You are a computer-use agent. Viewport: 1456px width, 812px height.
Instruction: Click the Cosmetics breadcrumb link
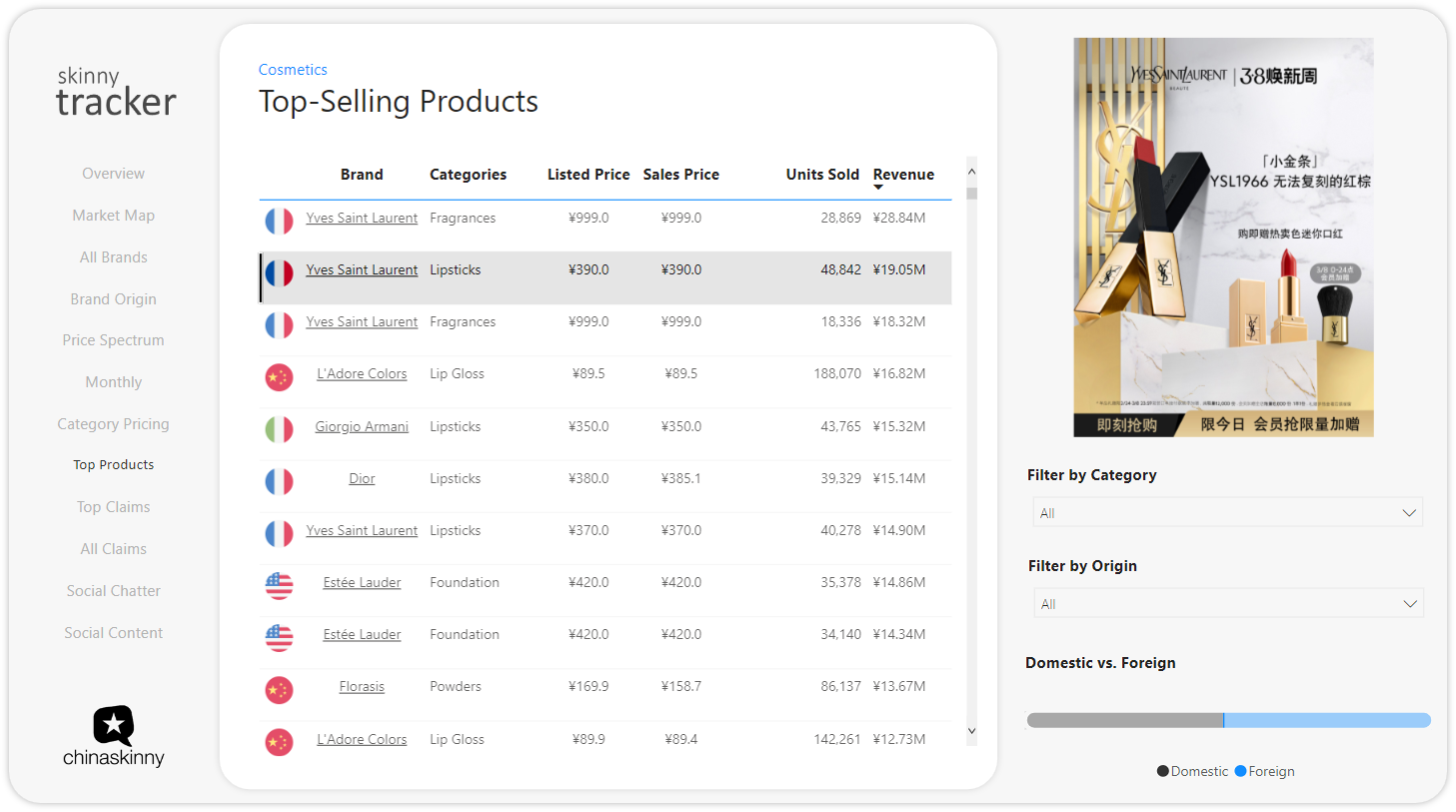(293, 70)
